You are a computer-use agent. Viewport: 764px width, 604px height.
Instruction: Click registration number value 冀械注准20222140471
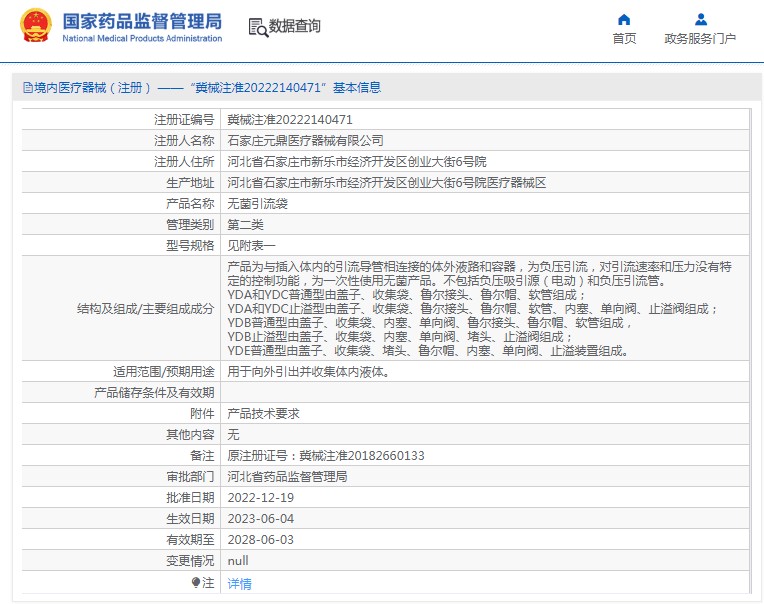[x=289, y=119]
